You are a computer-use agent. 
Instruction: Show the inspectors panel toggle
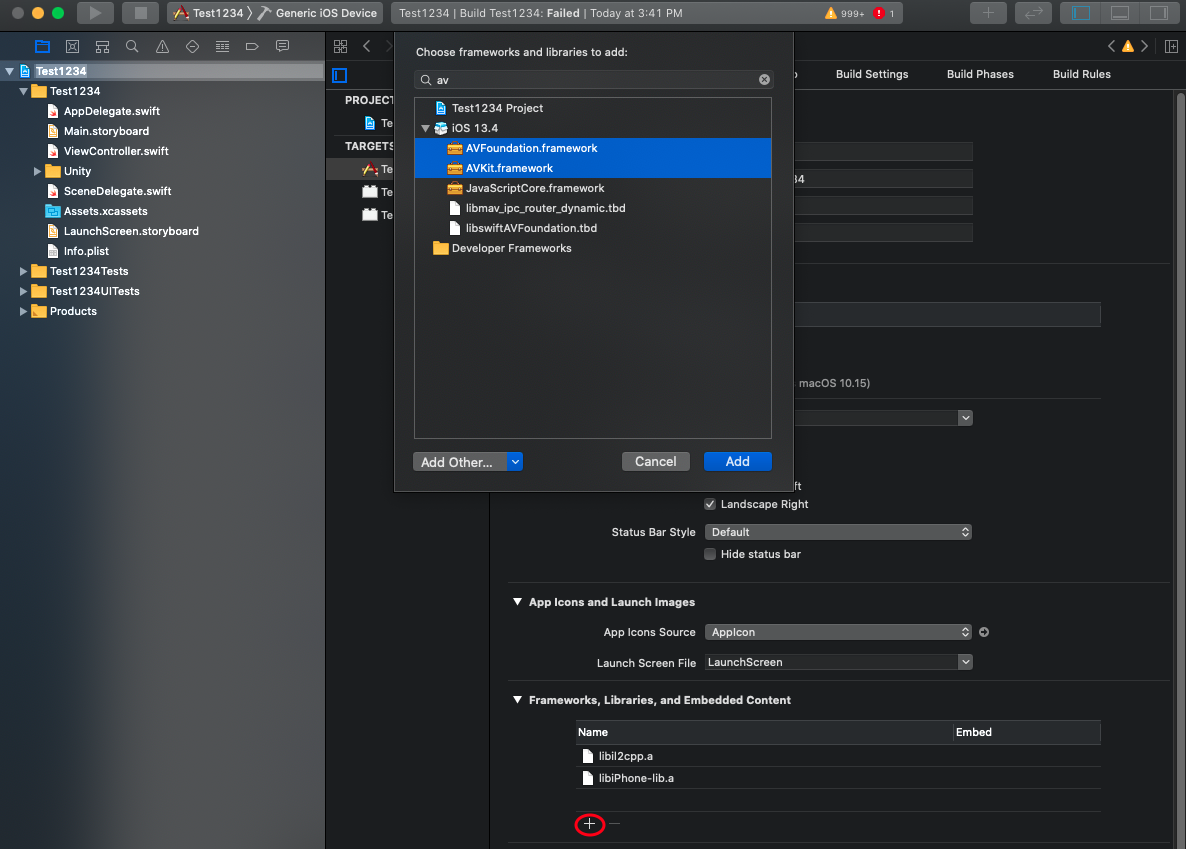(1159, 13)
